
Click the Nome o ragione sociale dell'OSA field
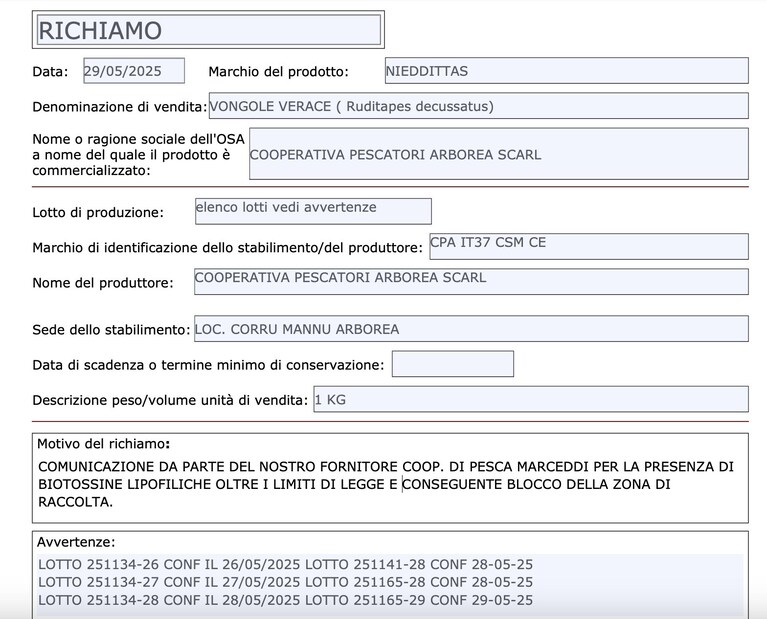499,154
